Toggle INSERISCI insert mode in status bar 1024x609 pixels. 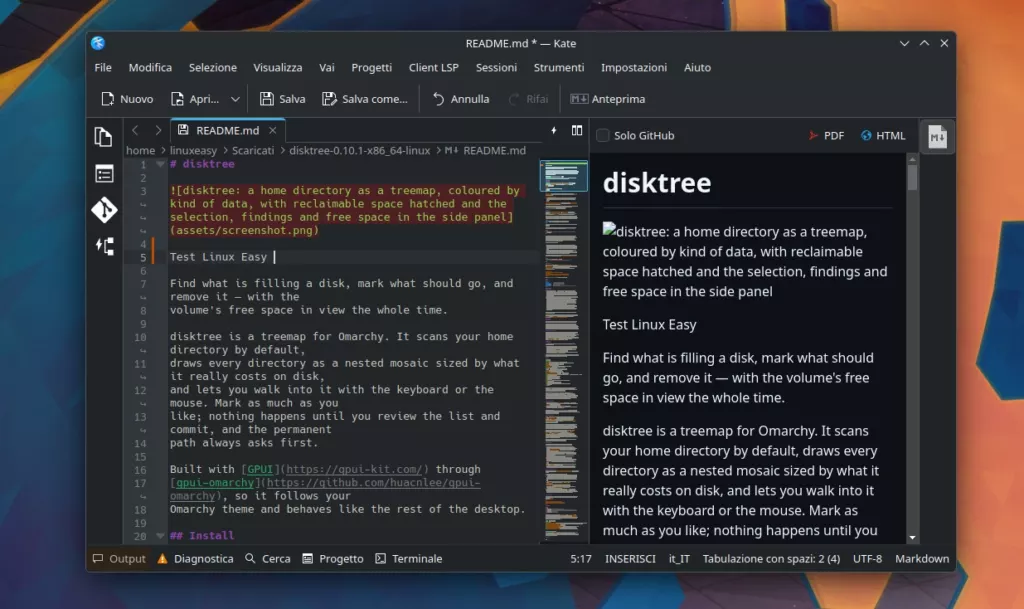pyautogui.click(x=630, y=559)
